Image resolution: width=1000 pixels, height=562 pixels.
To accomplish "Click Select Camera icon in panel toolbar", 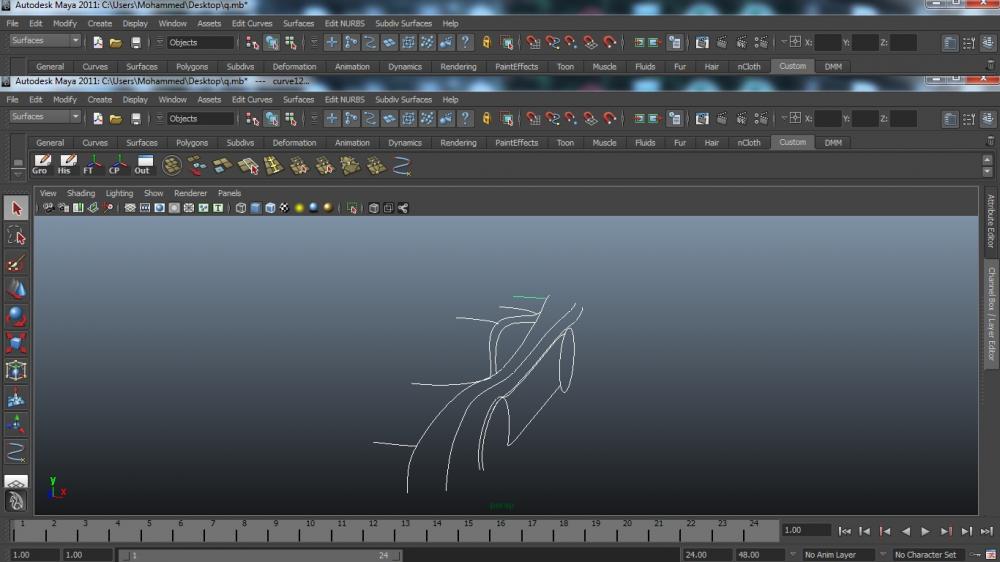I will [48, 208].
